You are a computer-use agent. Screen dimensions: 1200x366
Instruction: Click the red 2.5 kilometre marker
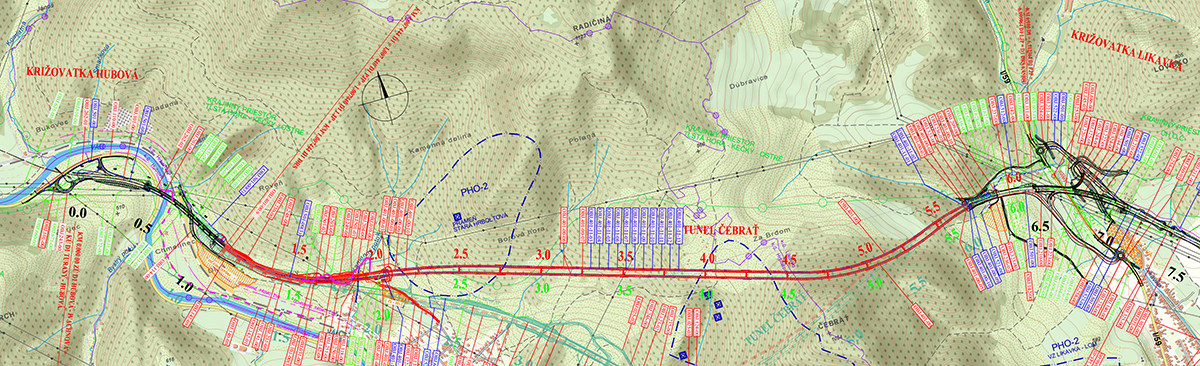click(461, 255)
